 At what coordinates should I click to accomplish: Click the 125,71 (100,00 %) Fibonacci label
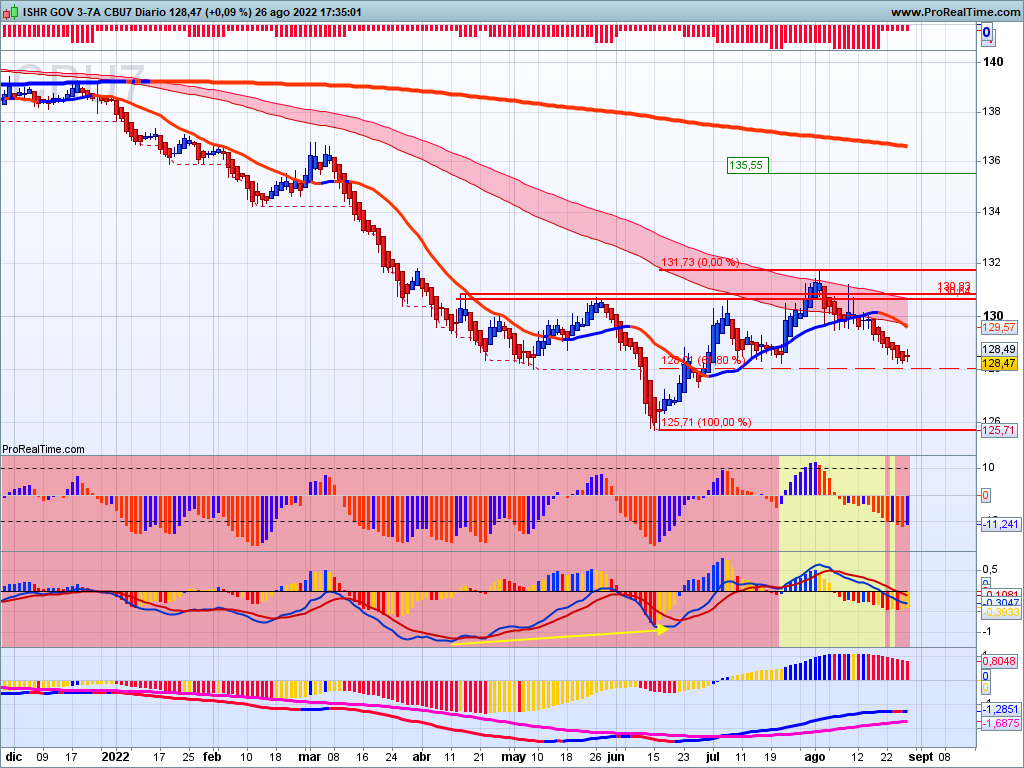click(x=706, y=423)
